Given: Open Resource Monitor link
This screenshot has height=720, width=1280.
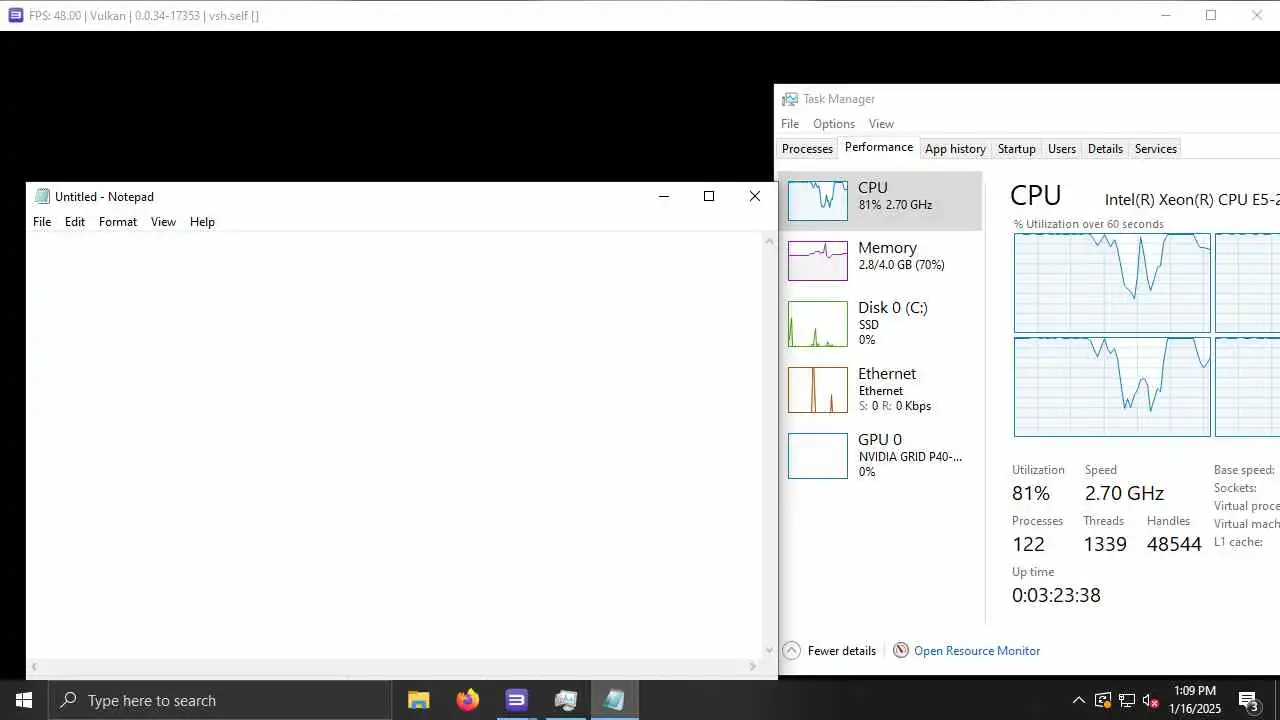Looking at the screenshot, I should click(977, 651).
